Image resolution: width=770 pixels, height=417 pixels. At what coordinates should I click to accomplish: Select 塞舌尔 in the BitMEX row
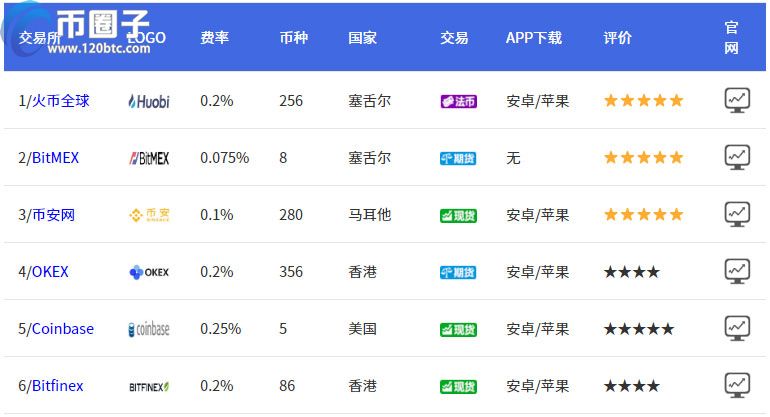[369, 158]
